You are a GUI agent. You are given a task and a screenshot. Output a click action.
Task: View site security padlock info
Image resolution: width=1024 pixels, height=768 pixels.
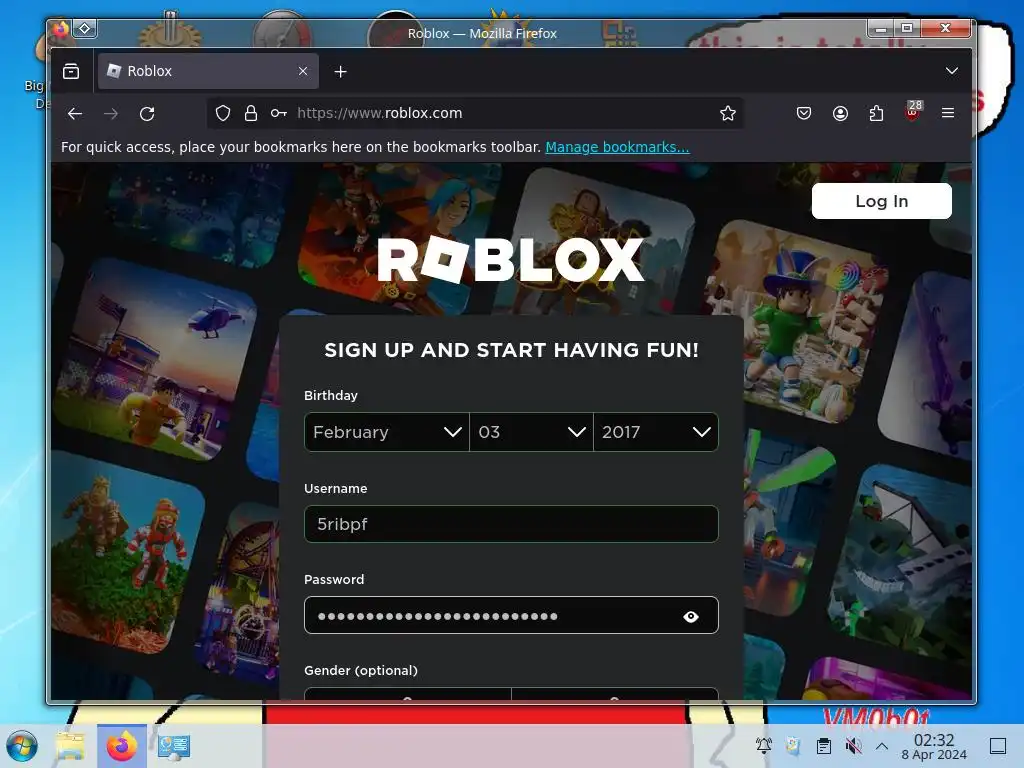(x=251, y=113)
